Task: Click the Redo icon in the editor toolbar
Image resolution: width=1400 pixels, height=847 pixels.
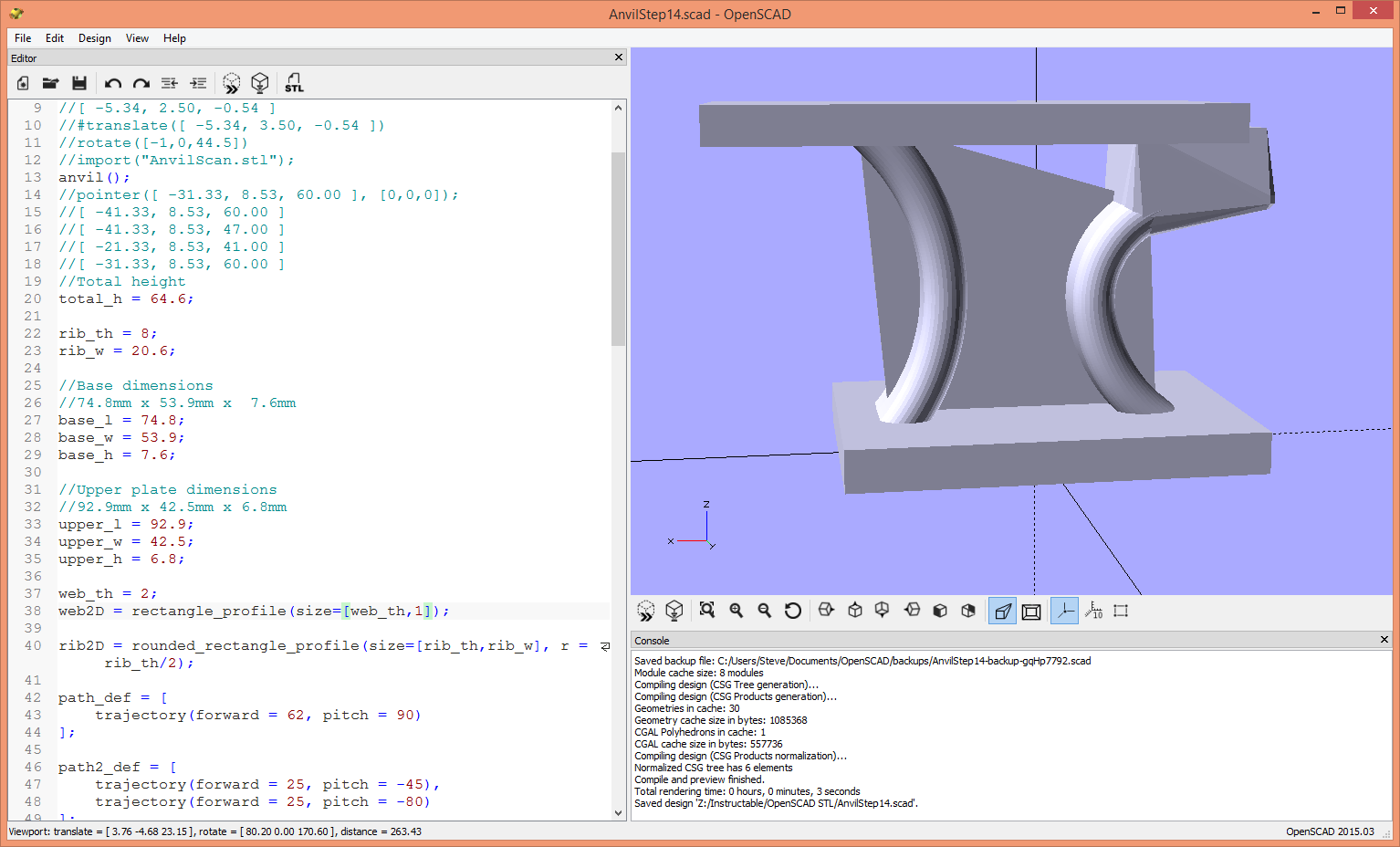Action: (x=141, y=83)
